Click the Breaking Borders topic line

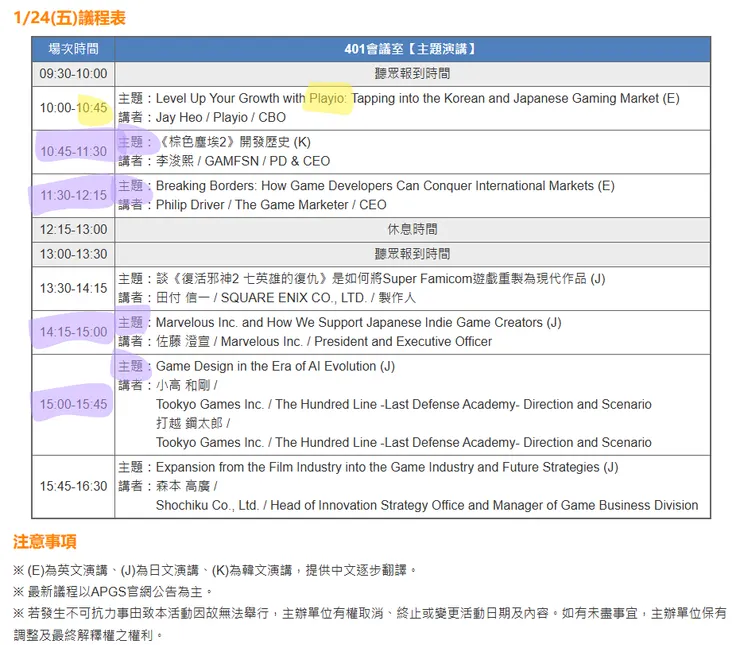pos(366,185)
